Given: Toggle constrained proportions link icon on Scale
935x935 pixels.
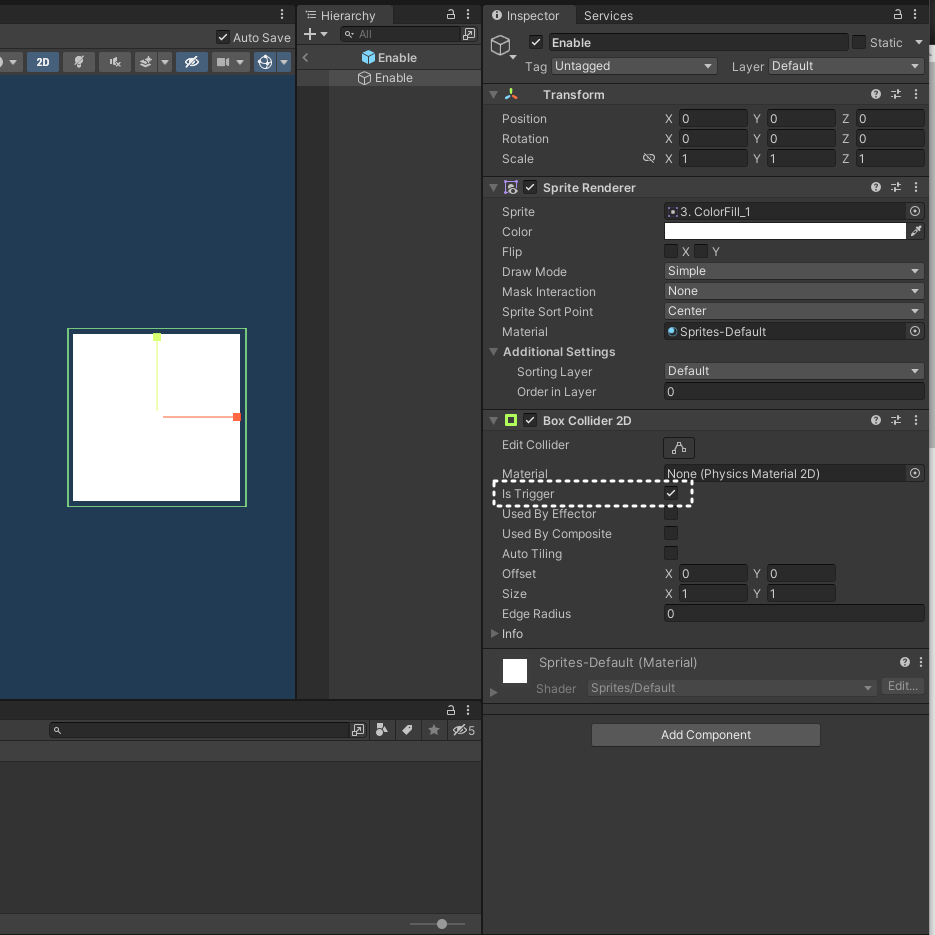Looking at the screenshot, I should [649, 158].
